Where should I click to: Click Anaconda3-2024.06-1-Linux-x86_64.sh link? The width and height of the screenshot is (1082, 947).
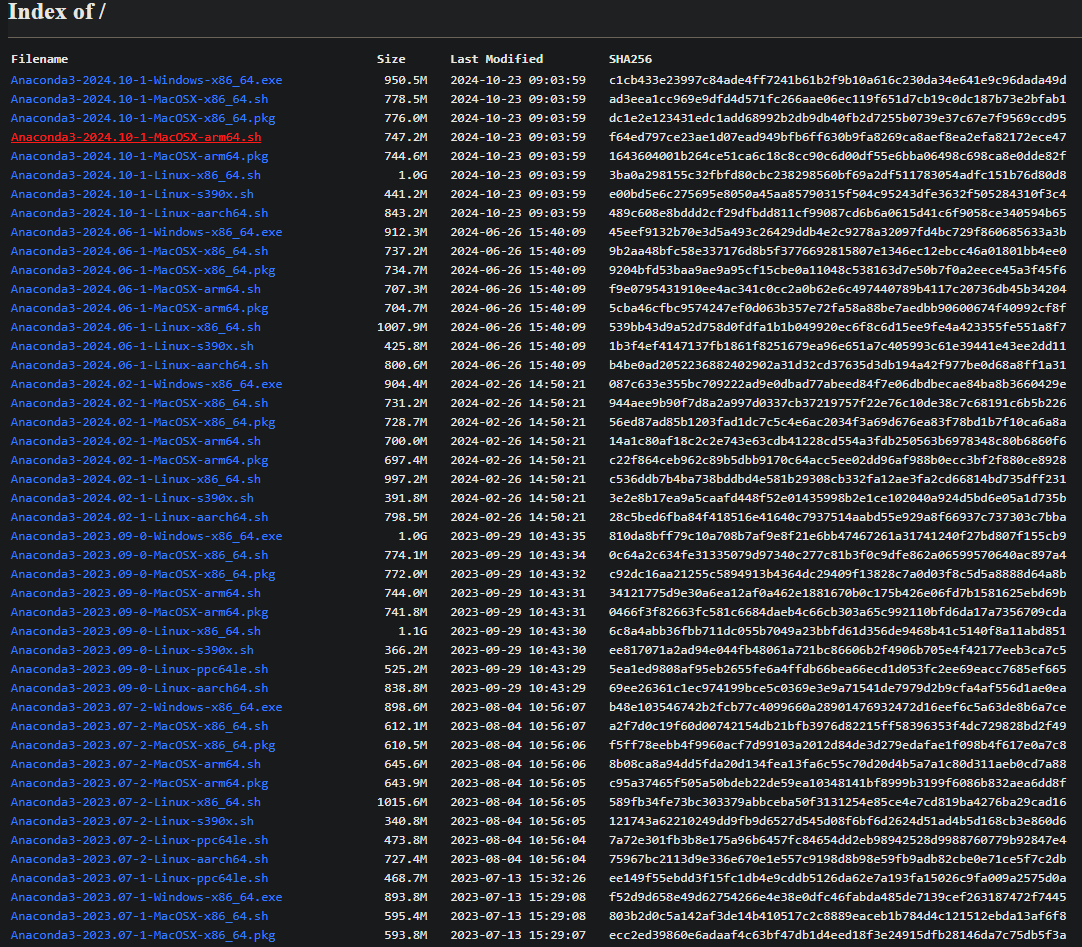(136, 327)
